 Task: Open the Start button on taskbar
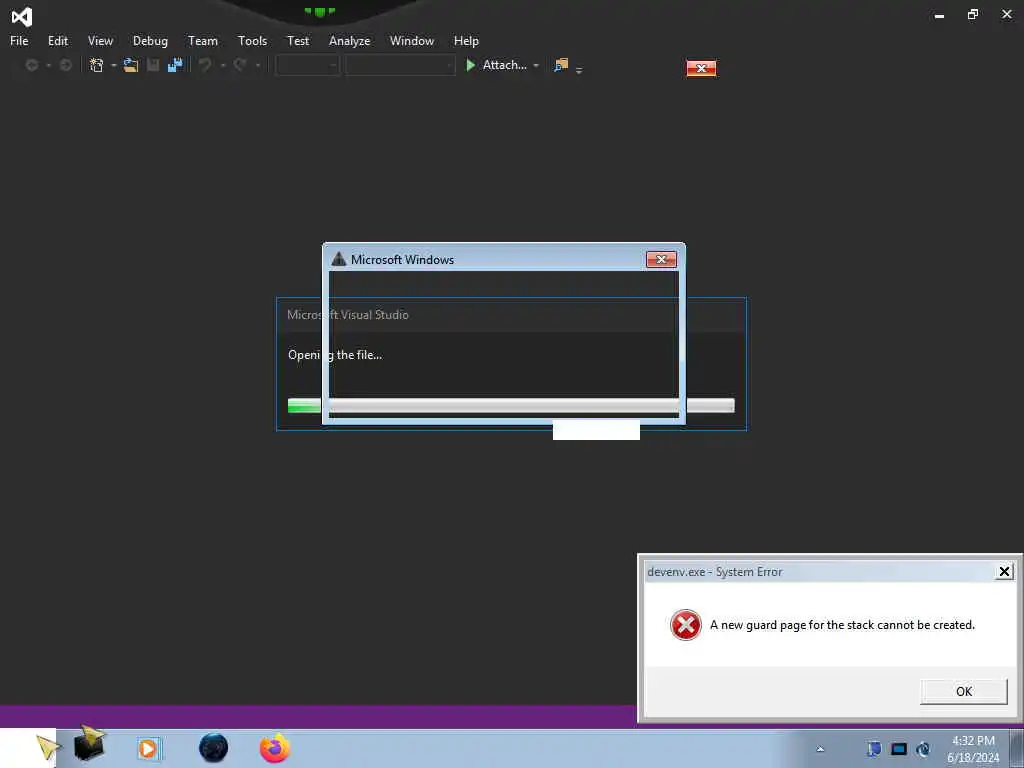[28, 748]
